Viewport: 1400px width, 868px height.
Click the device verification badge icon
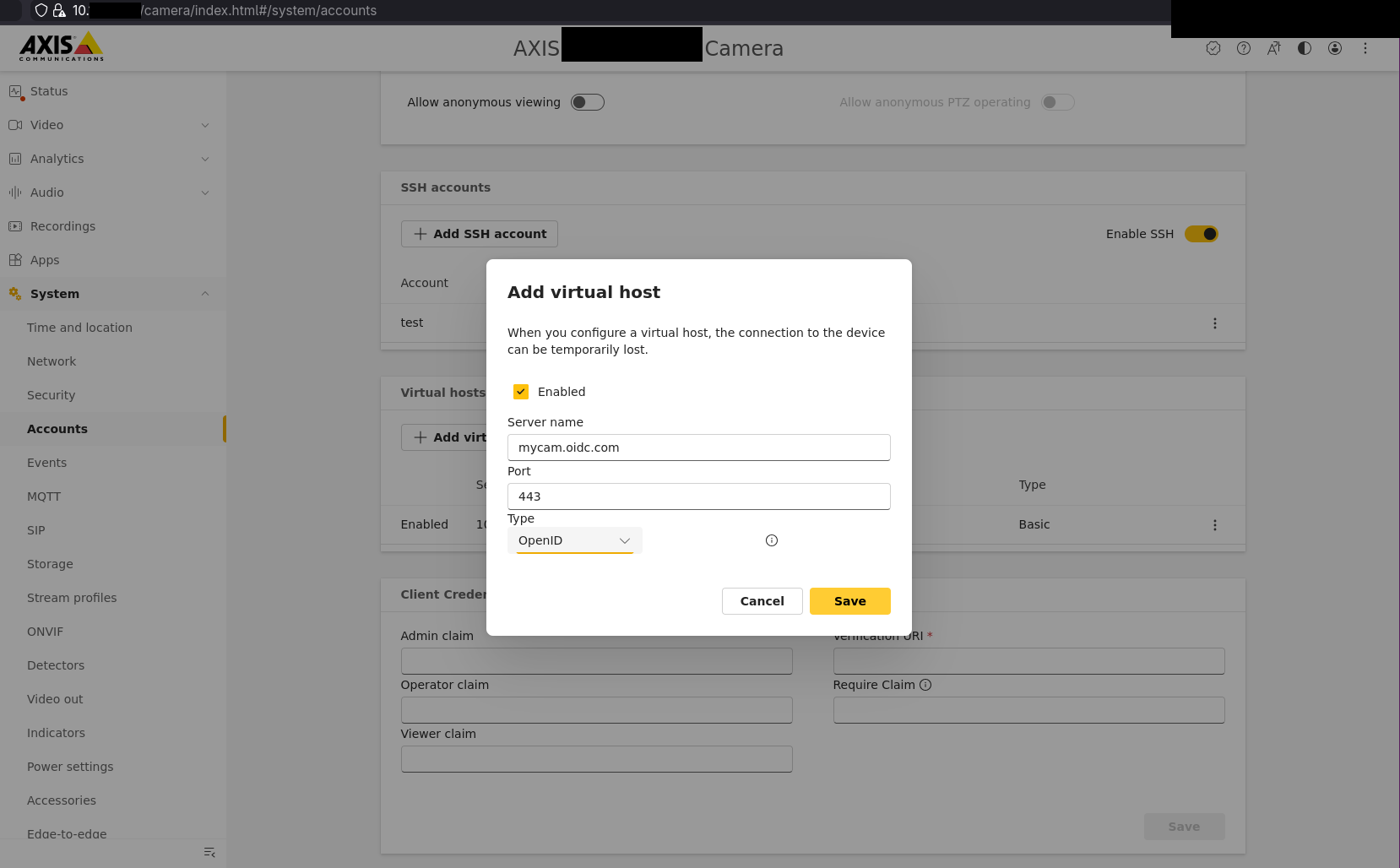click(1213, 48)
